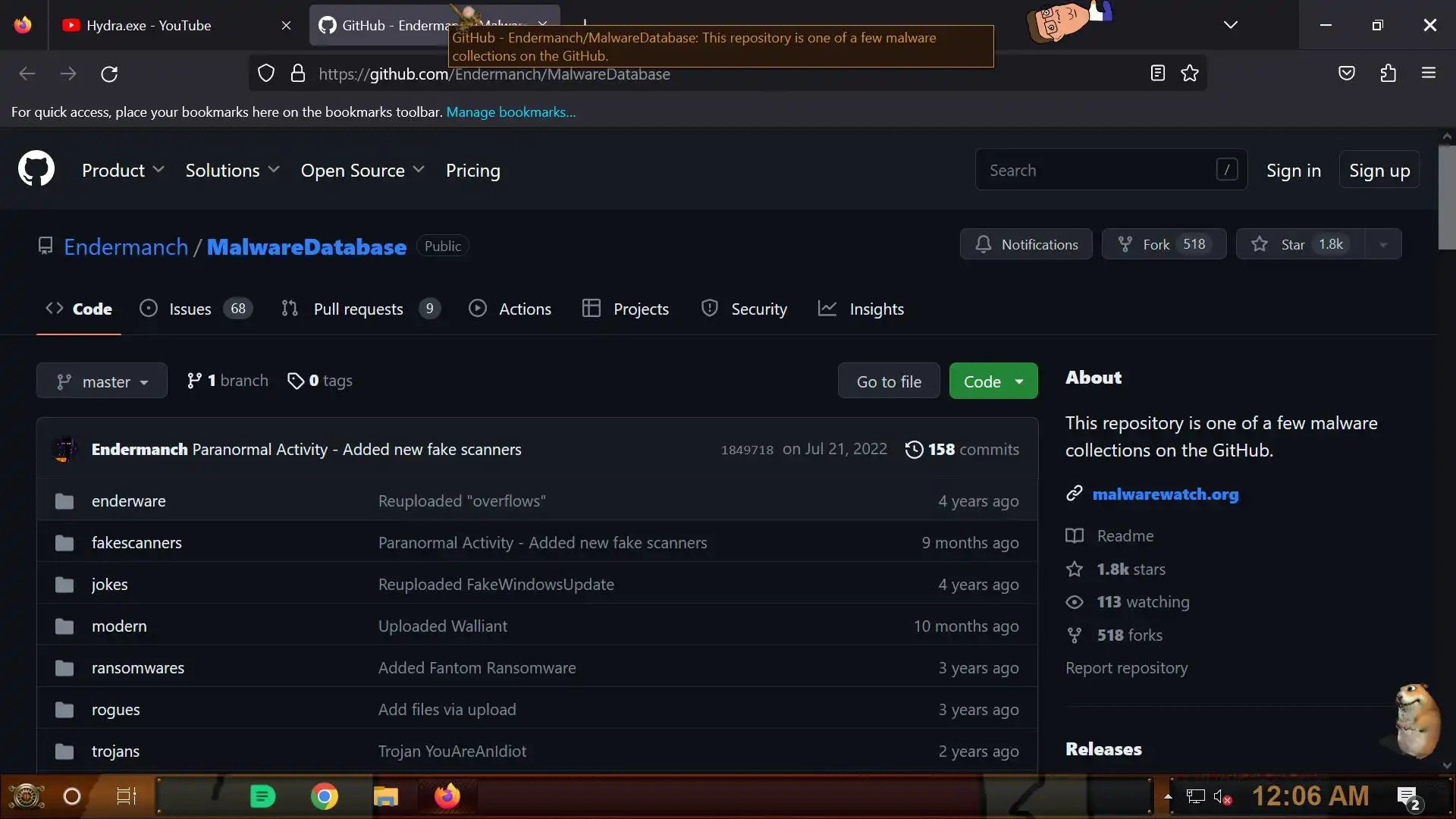This screenshot has height=819, width=1456.
Task: Open the Pull requests tab
Action: (x=358, y=309)
